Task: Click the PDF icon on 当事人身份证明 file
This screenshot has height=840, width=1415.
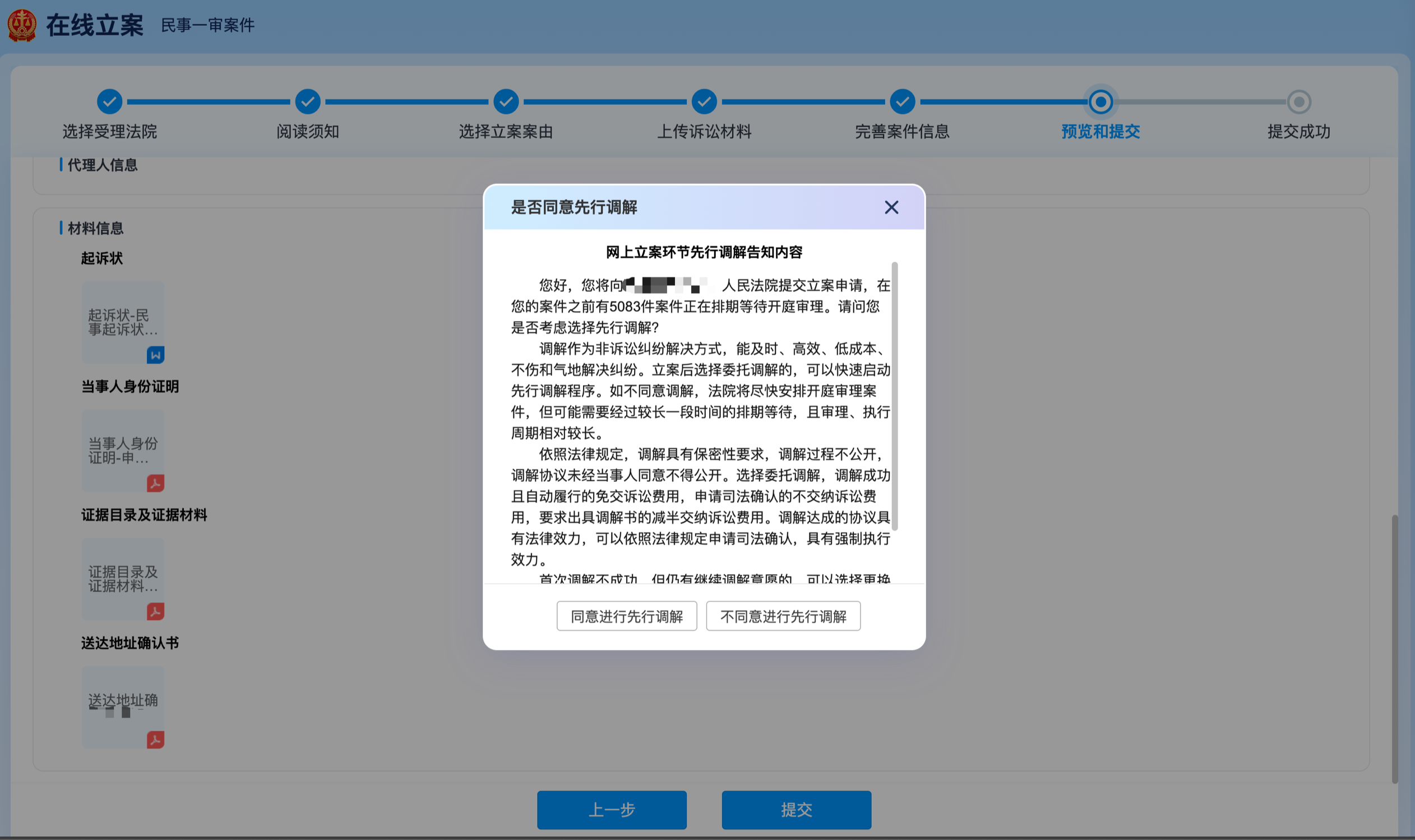Action: click(155, 483)
